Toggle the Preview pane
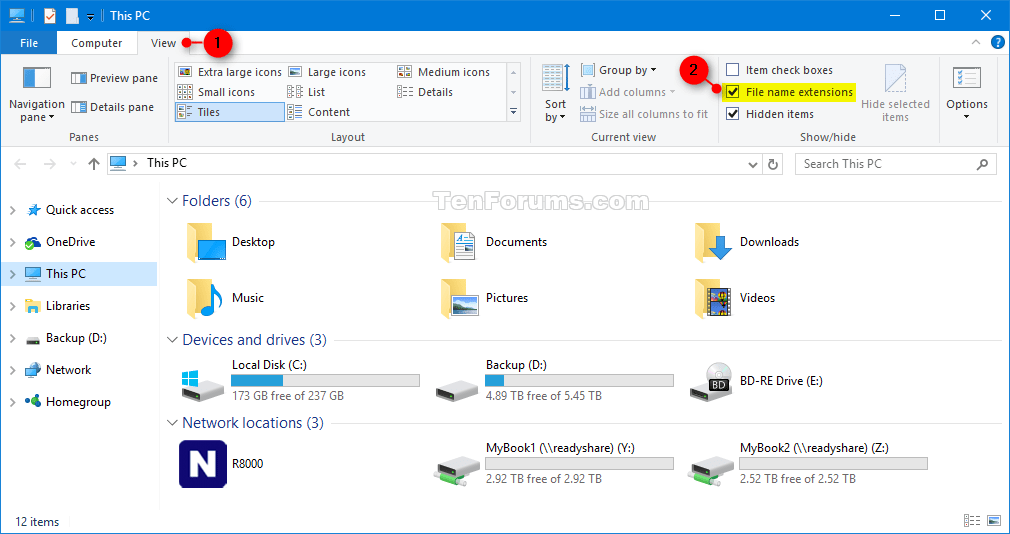This screenshot has width=1010, height=534. pos(114,78)
